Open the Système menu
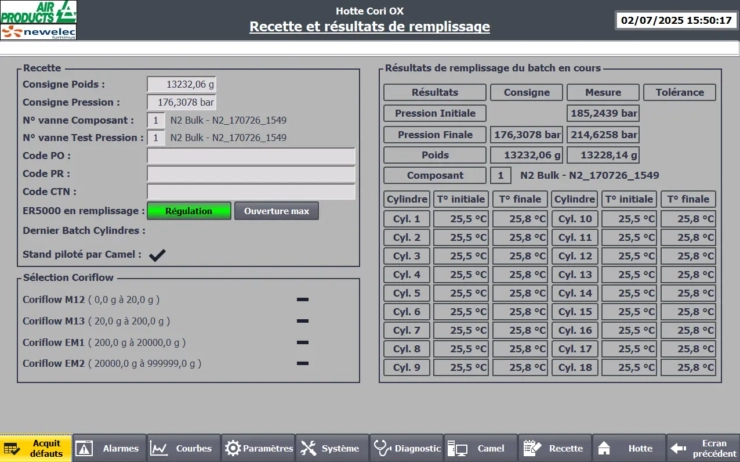 tap(332, 448)
